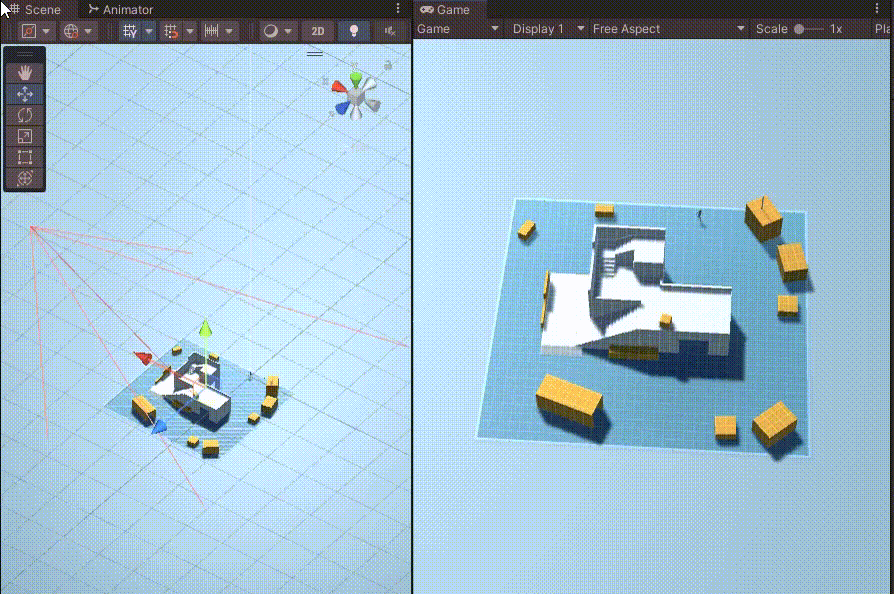The width and height of the screenshot is (894, 594).
Task: Select the Move tool
Action: click(x=25, y=94)
